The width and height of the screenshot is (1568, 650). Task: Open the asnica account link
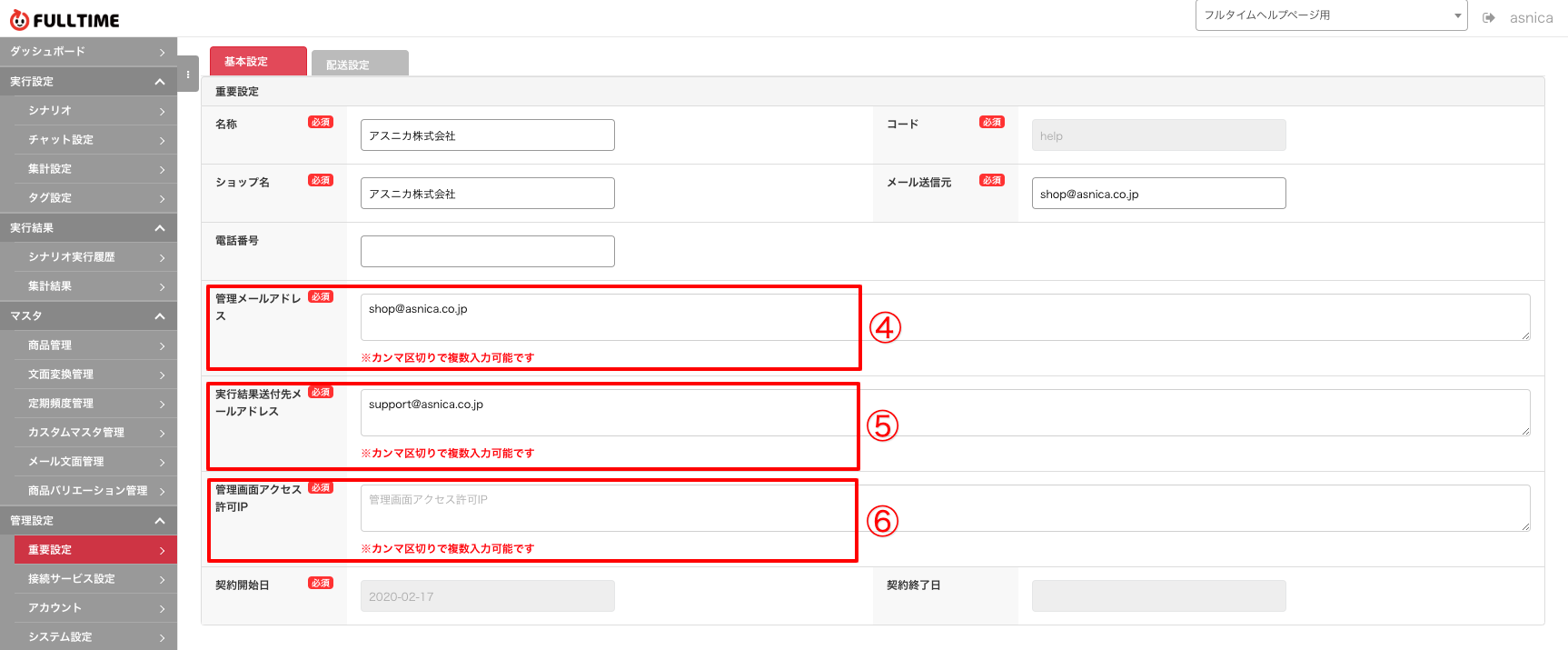(1531, 18)
